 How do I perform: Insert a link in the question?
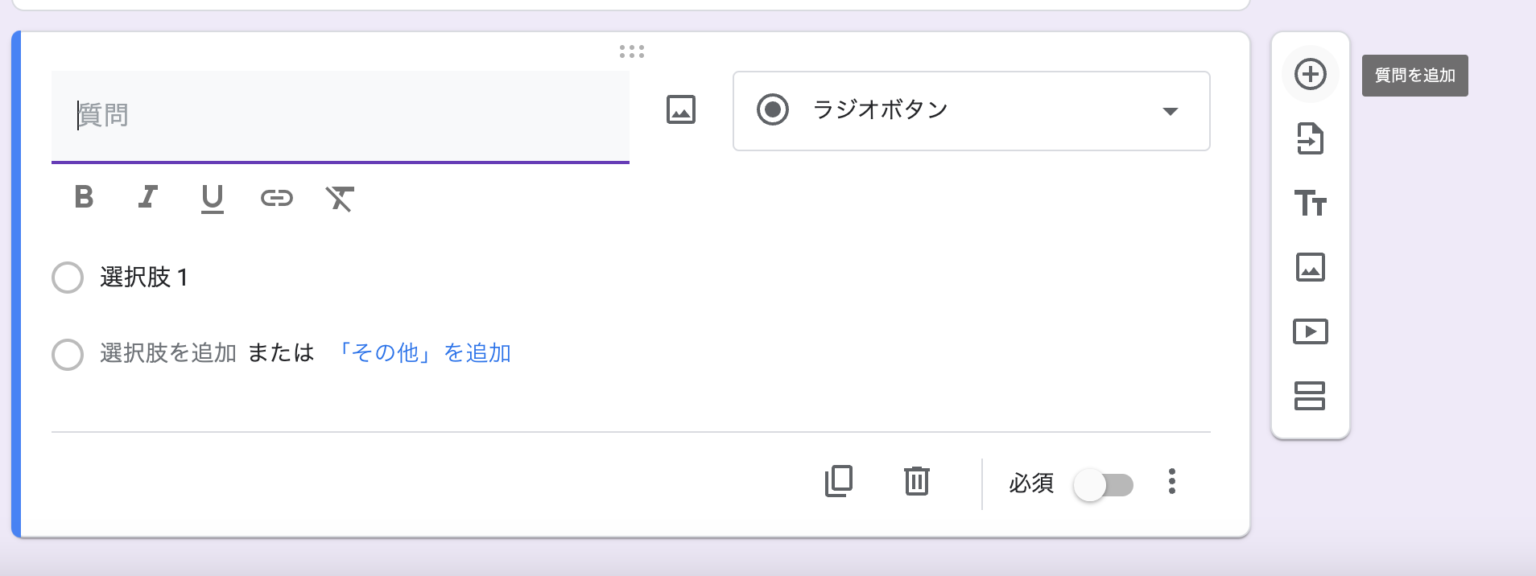point(276,198)
